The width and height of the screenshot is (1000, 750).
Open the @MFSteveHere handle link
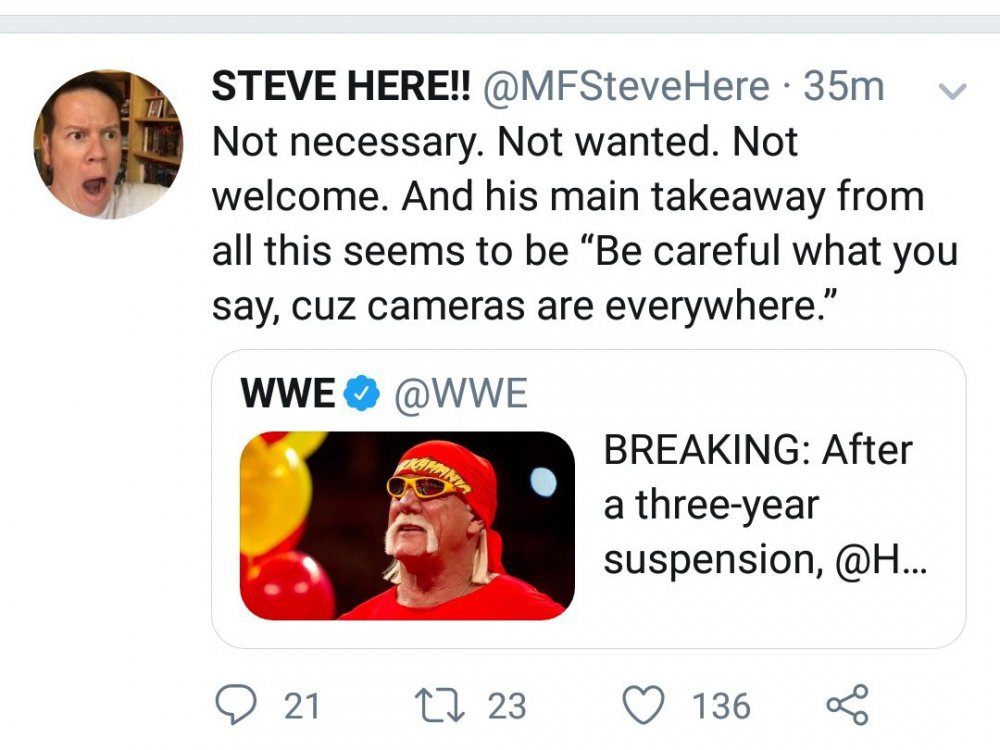[626, 87]
